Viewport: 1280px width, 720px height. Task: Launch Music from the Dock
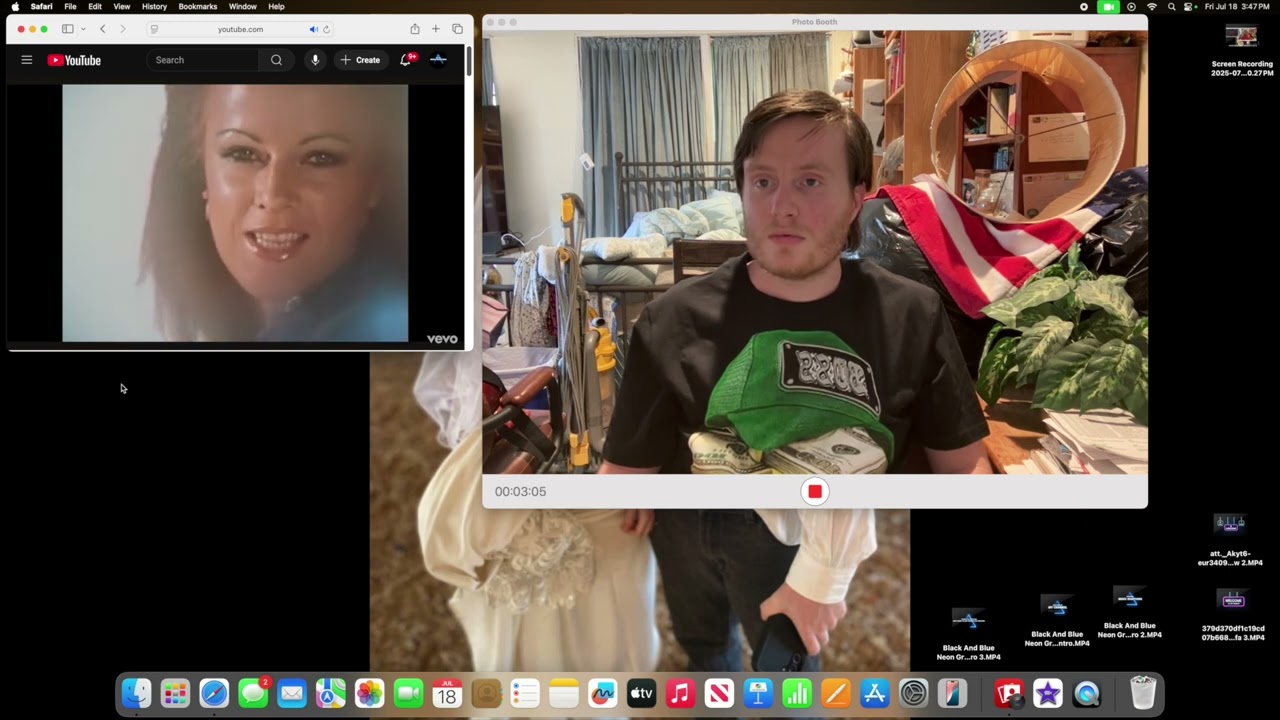680,693
